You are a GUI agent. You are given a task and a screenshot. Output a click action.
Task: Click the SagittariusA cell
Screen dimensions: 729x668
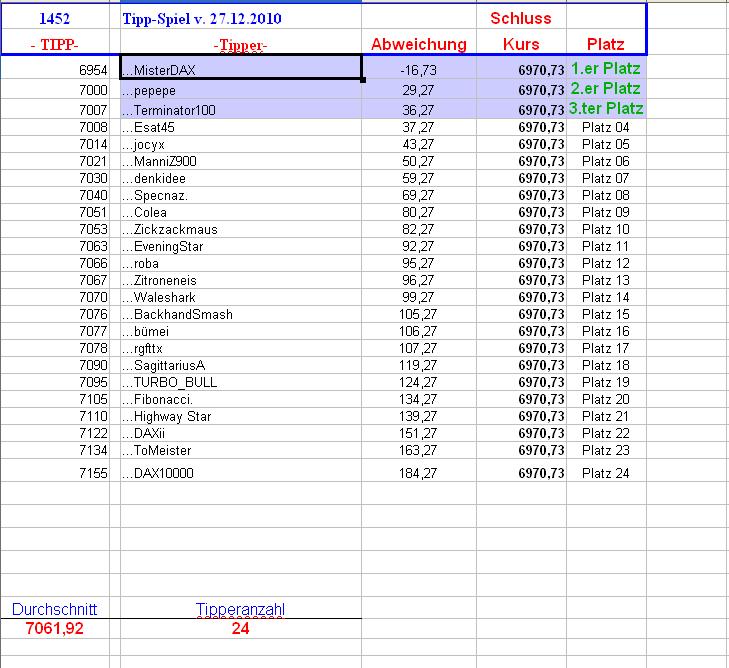[x=241, y=365]
